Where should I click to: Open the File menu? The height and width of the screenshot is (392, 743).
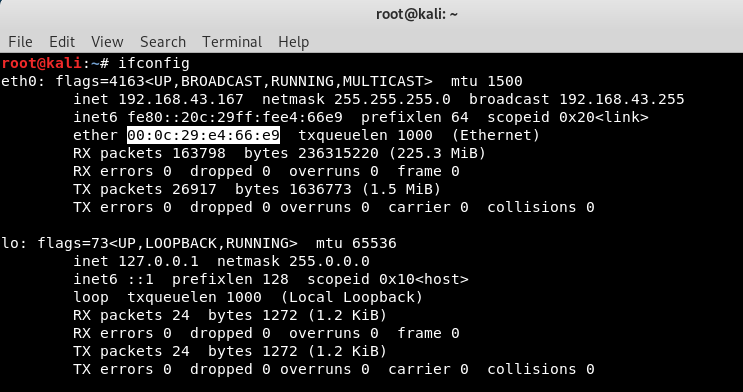[x=20, y=42]
